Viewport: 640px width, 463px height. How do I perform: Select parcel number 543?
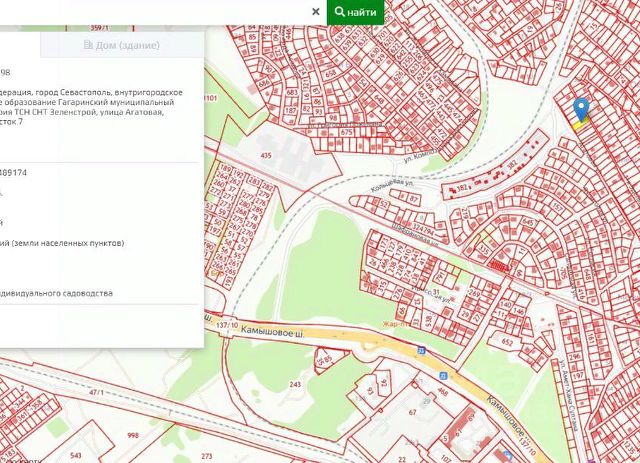click(x=76, y=455)
